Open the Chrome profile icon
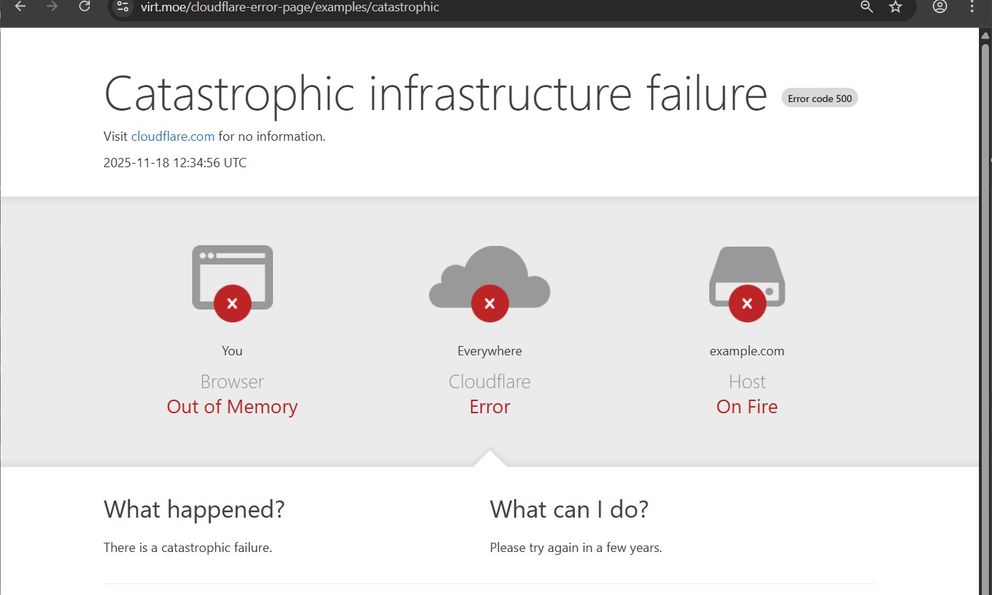Viewport: 992px width, 595px height. (x=939, y=7)
